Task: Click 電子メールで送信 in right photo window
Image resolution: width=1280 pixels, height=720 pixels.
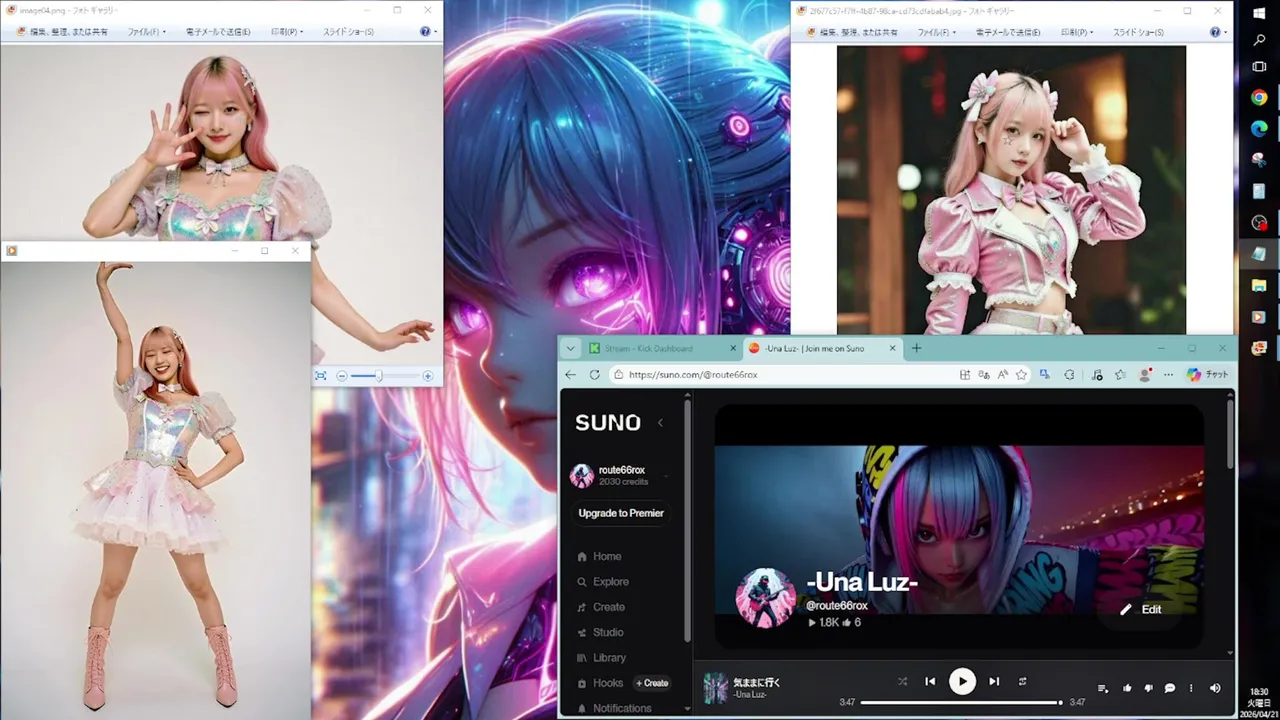Action: click(x=1008, y=32)
